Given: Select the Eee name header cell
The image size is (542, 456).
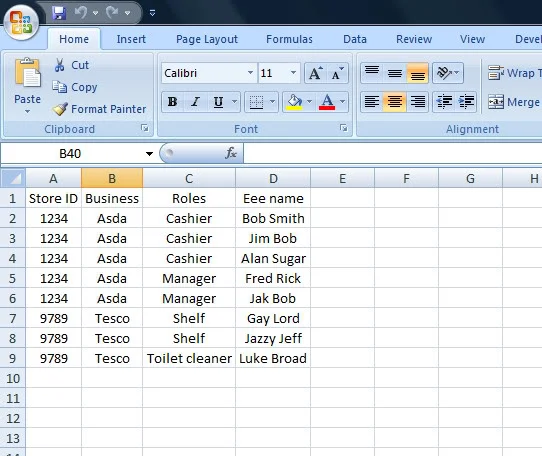Looking at the screenshot, I should coord(273,198).
